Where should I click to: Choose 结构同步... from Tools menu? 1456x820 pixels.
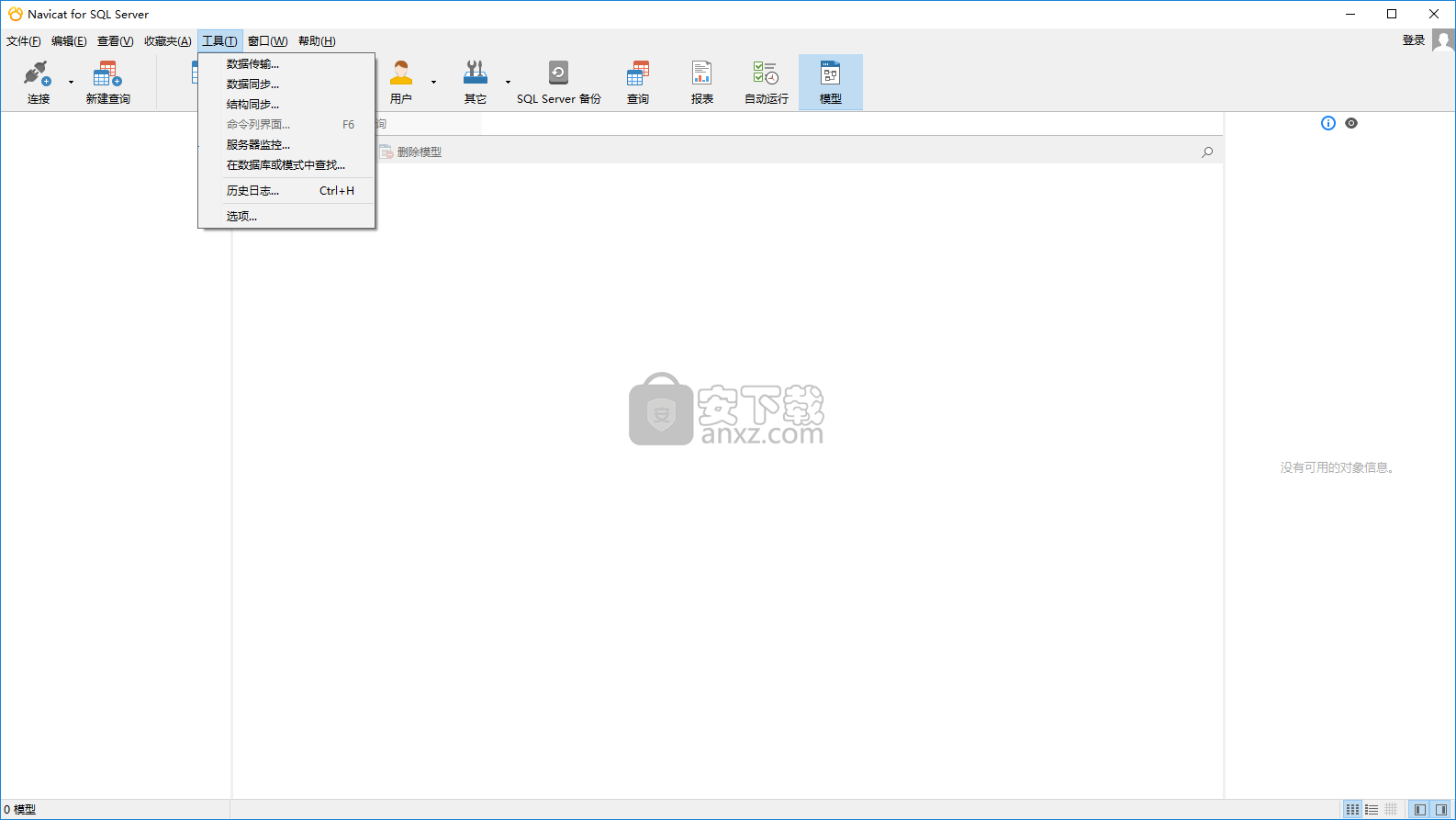pyautogui.click(x=286, y=105)
